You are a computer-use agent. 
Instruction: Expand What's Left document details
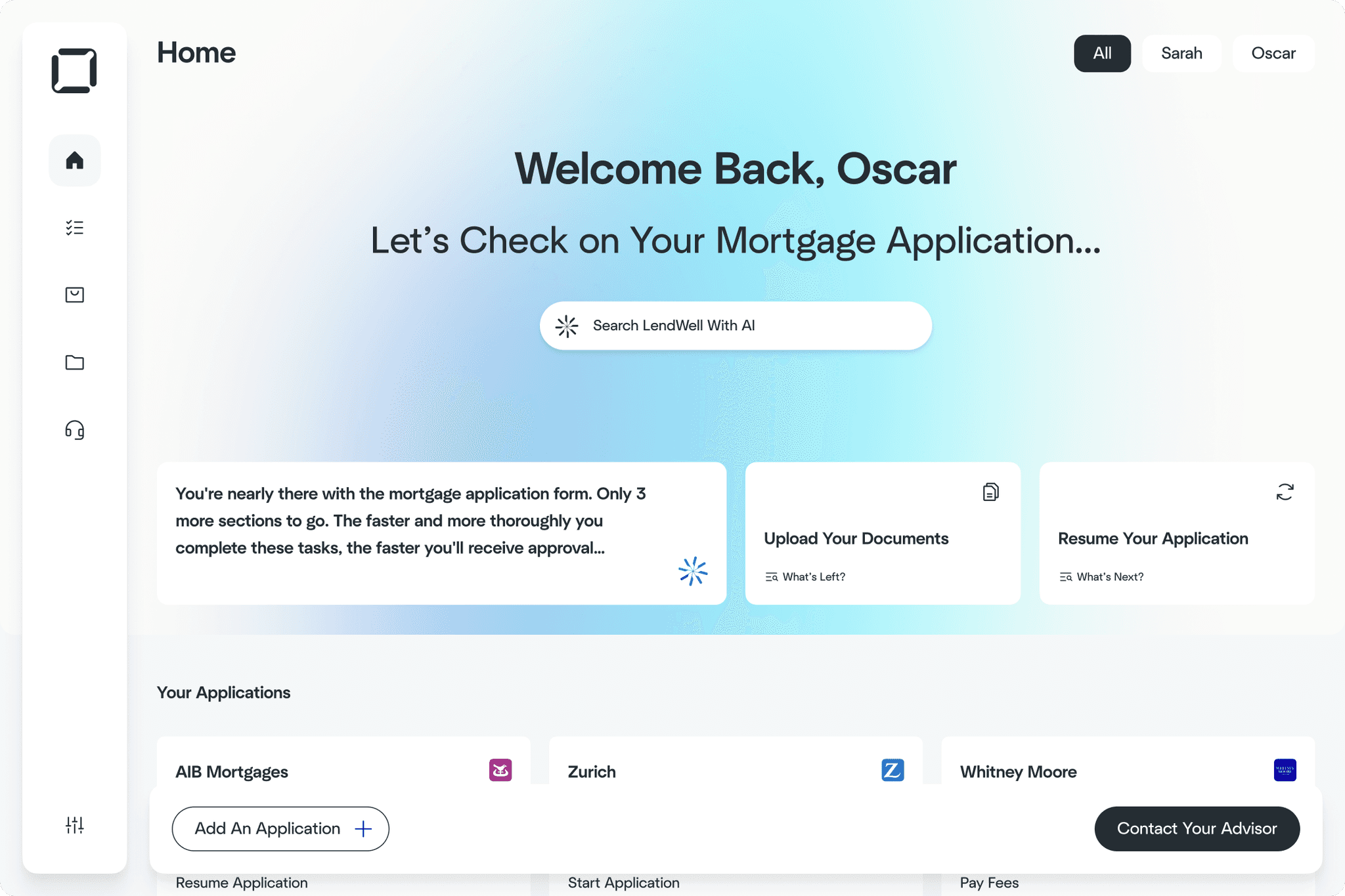804,576
